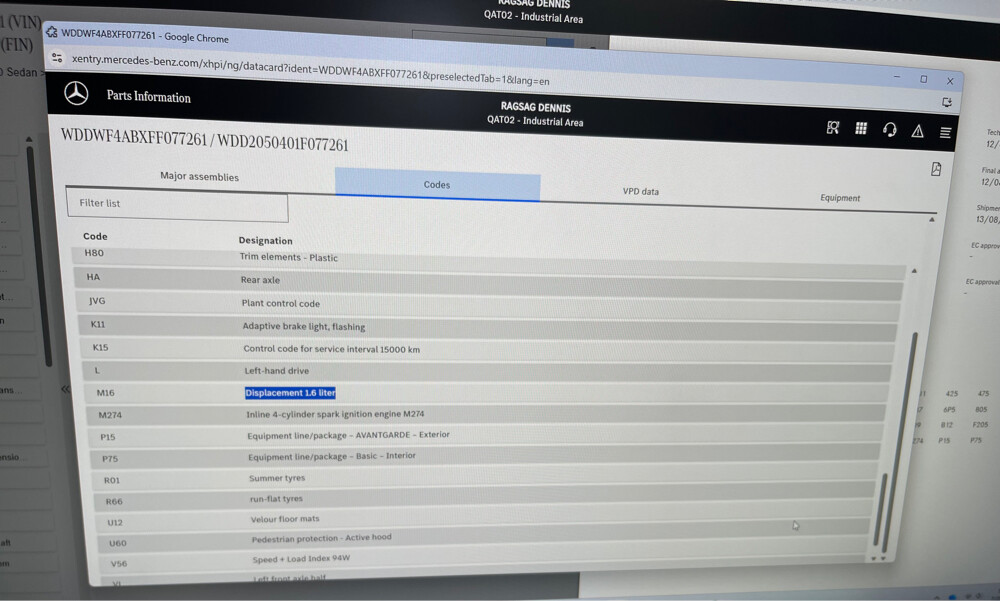
Task: Click the Mercedes-Benz star logo
Action: pos(76,93)
